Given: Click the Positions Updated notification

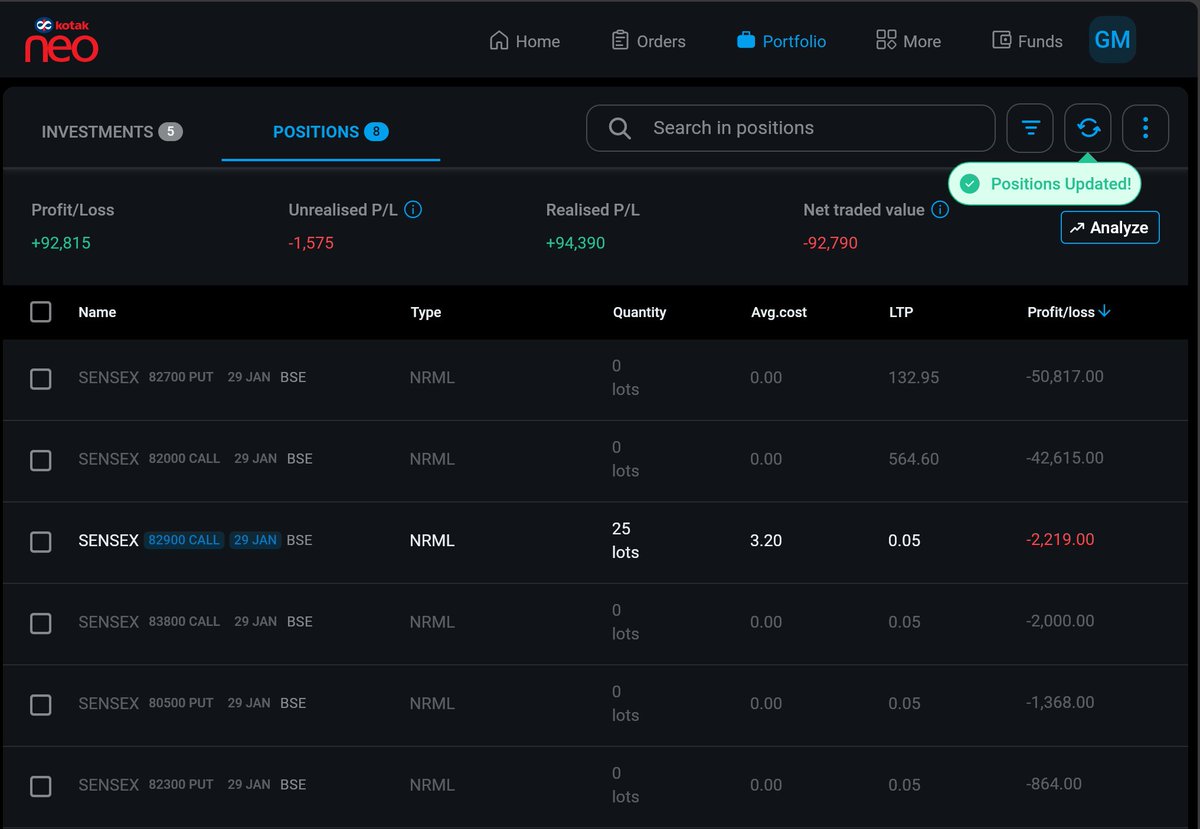Looking at the screenshot, I should point(1045,184).
